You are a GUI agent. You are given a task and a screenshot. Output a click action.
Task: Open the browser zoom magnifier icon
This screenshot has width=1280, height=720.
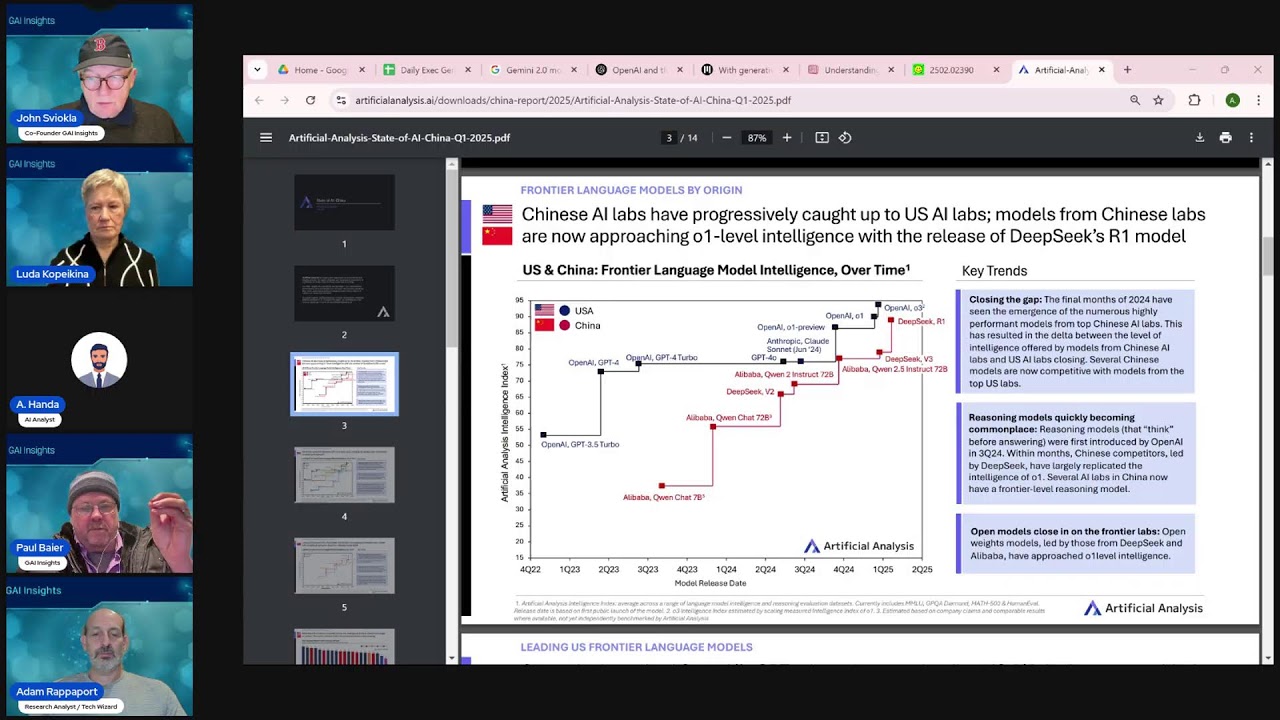click(x=1135, y=100)
